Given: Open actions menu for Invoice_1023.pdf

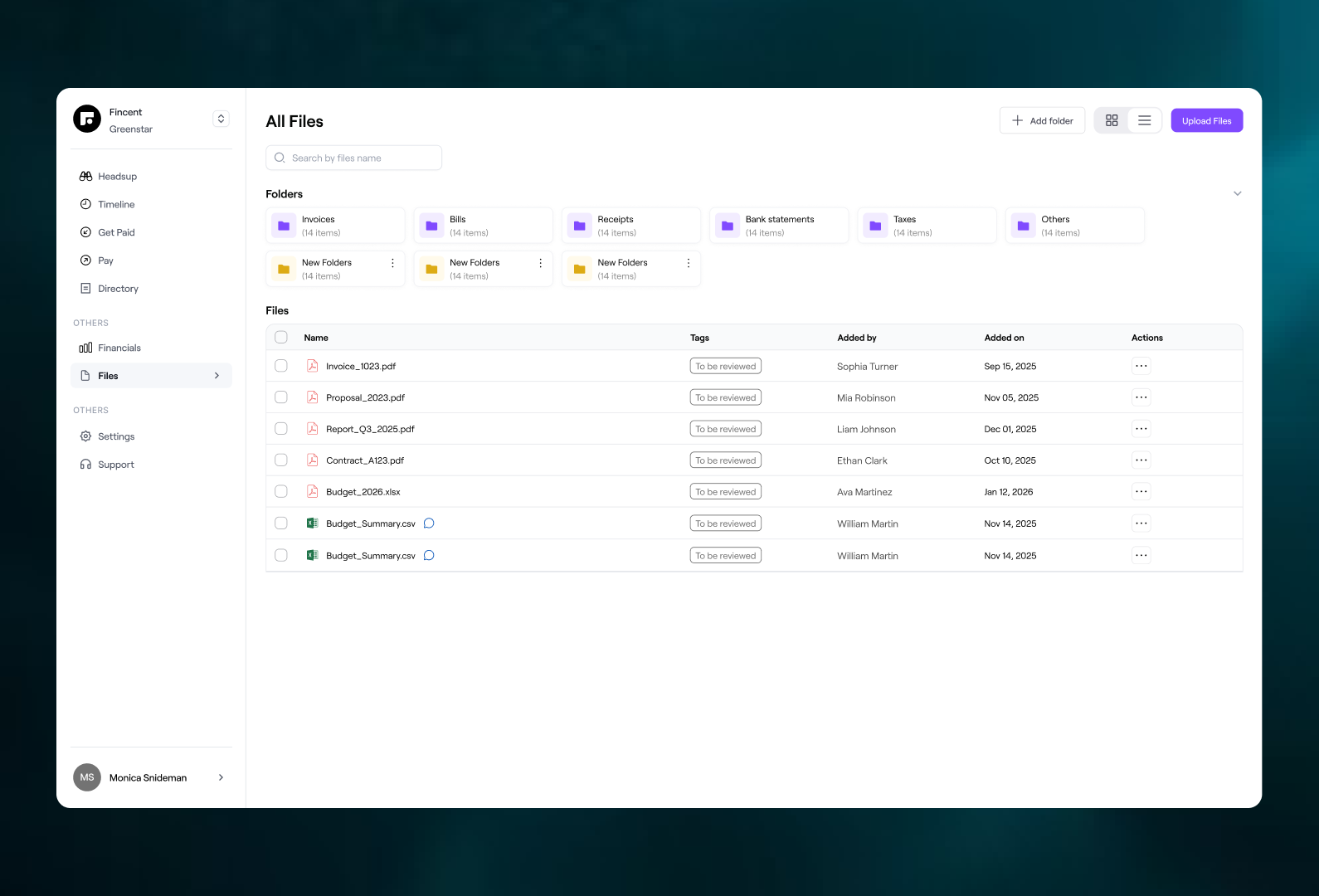Looking at the screenshot, I should (1141, 366).
